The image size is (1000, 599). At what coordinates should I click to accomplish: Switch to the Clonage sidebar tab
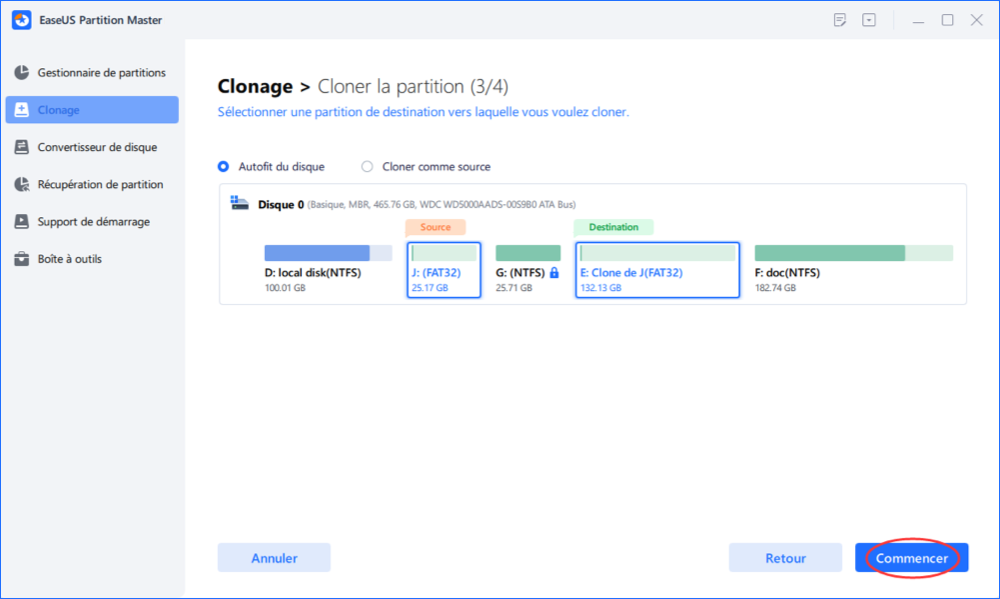pos(92,110)
